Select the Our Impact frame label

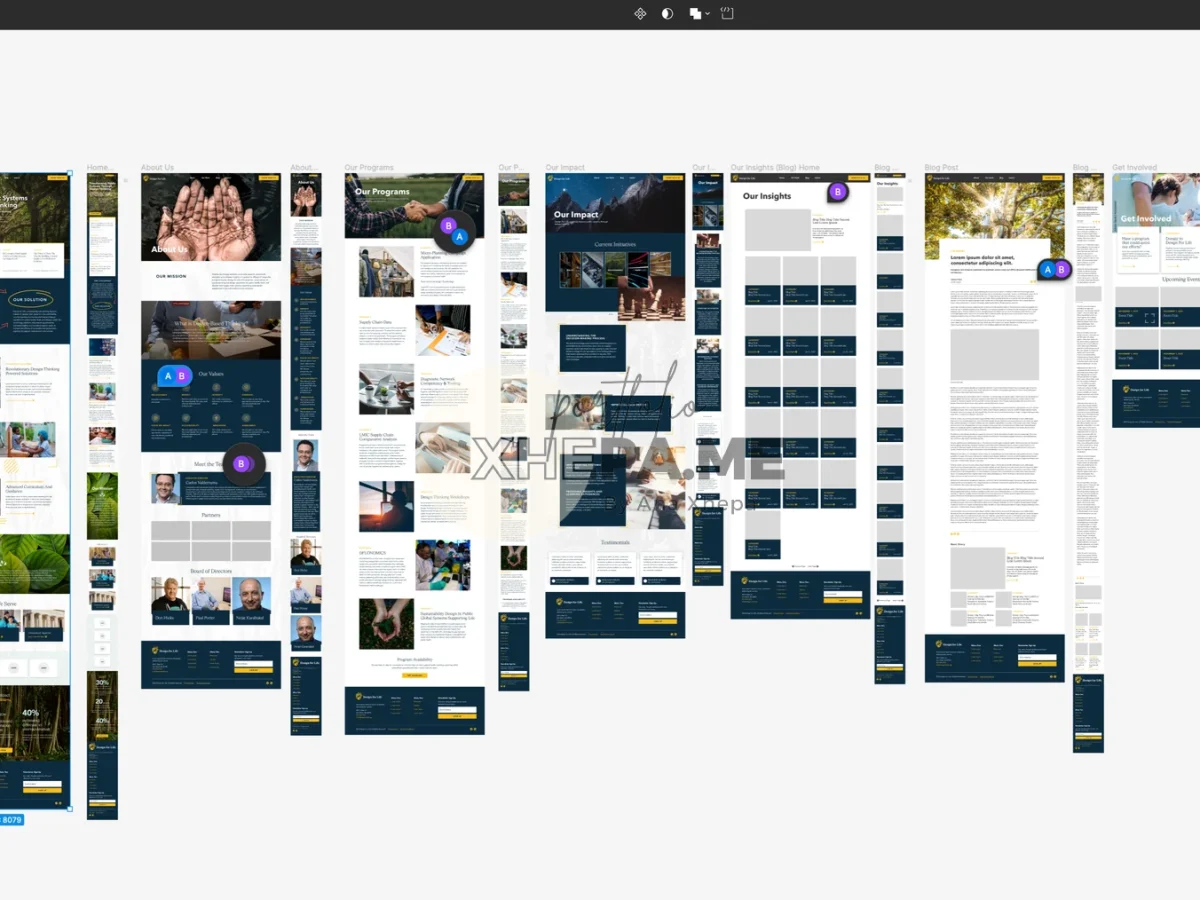(x=566, y=168)
